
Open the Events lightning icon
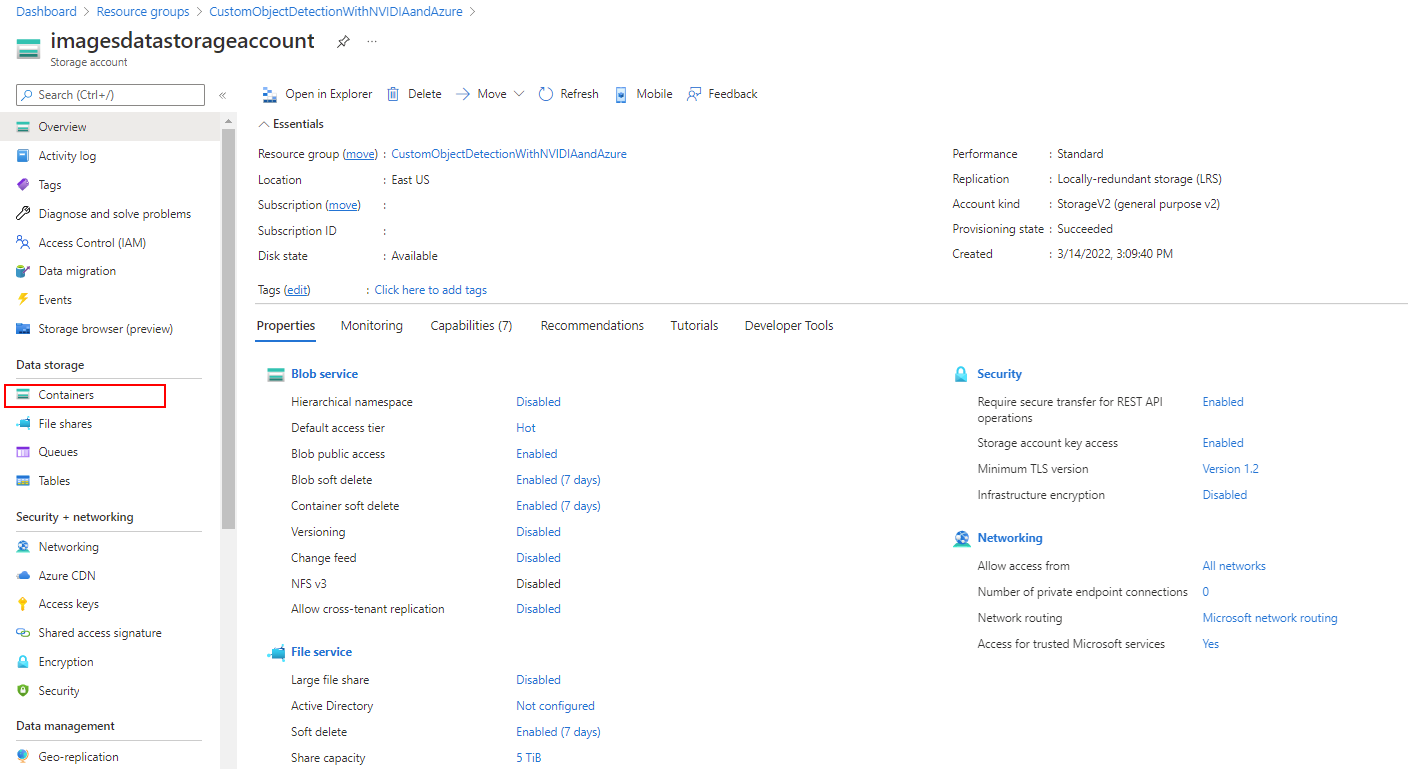click(23, 300)
